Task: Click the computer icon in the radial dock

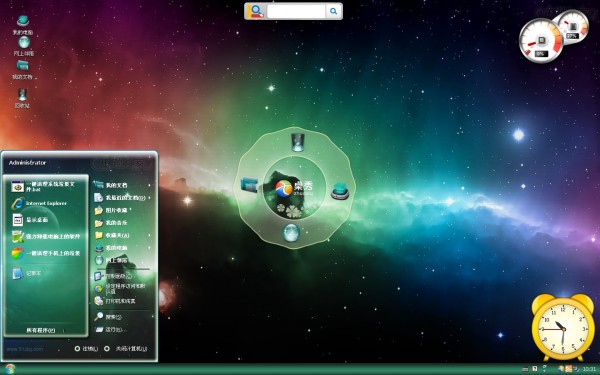Action: (x=340, y=191)
